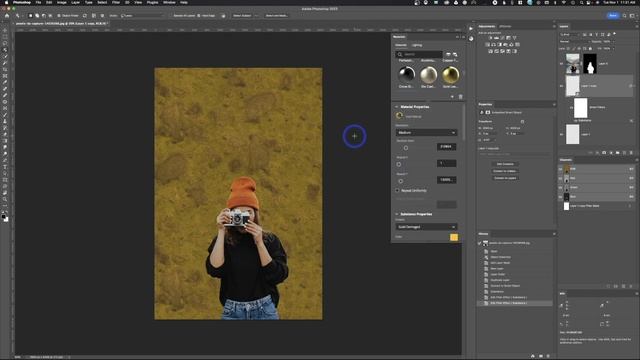Open the Window menu
640x360 pixels.
169,2
